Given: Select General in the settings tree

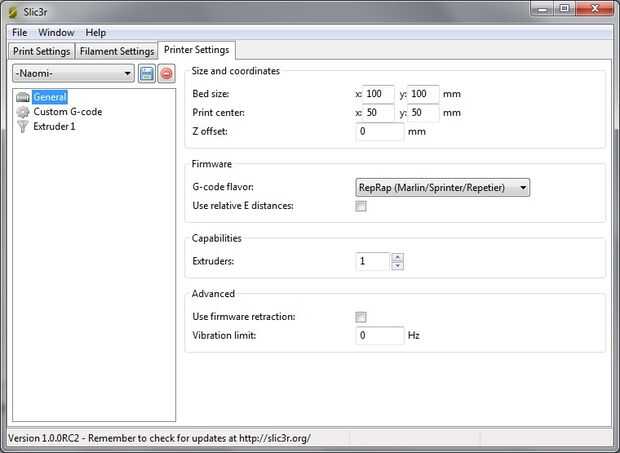Looking at the screenshot, I should 50,97.
